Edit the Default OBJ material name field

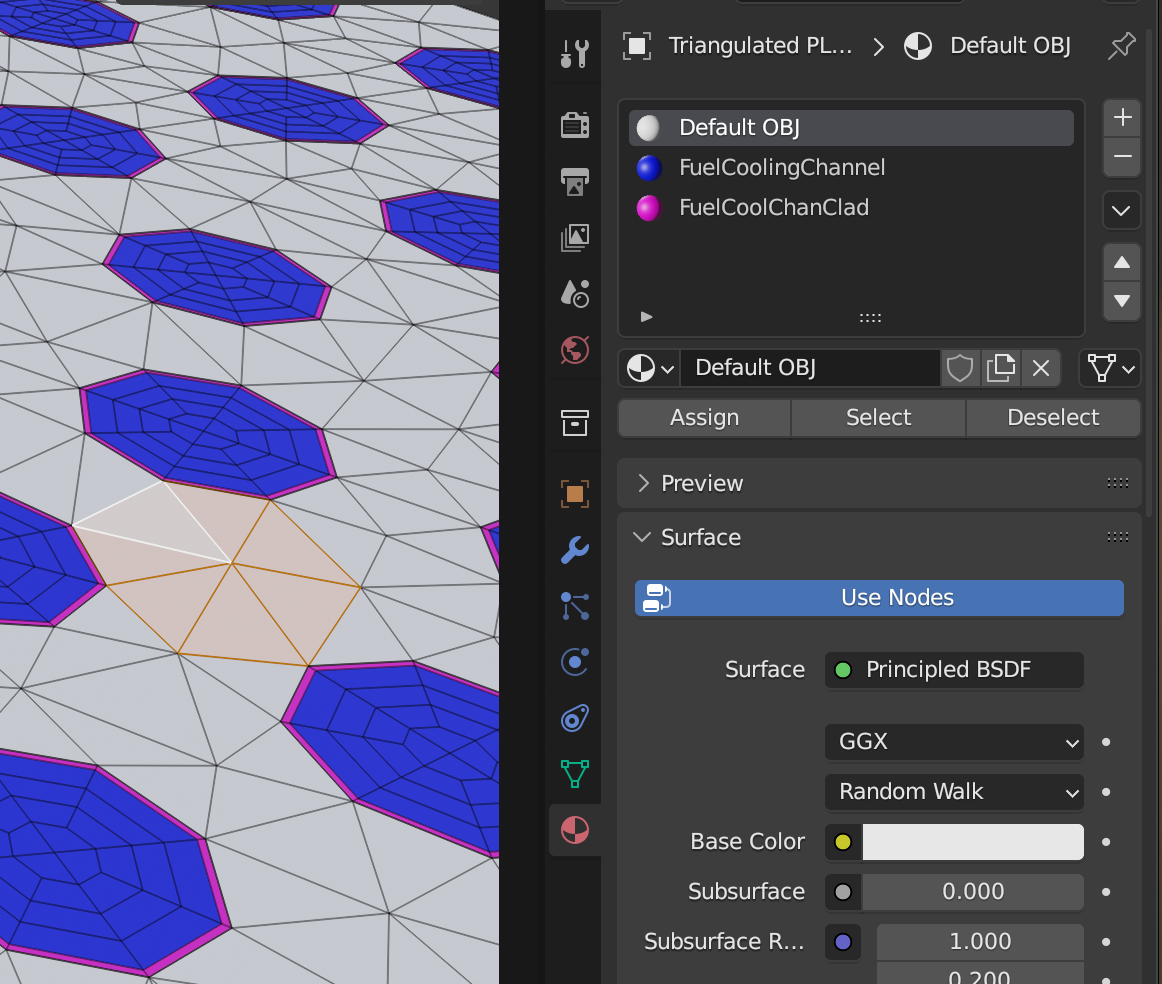click(810, 368)
